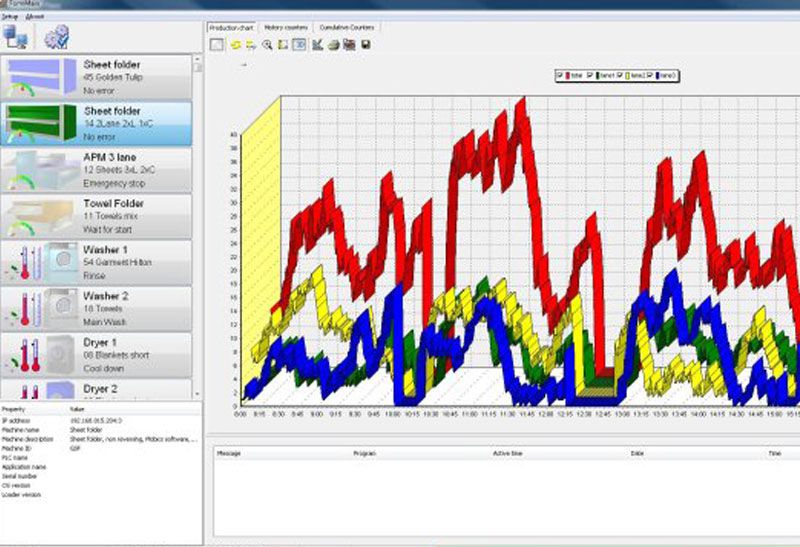This screenshot has height=547, width=800.
Task: Toggle the 'total' series checkbox in legend
Action: [x=561, y=75]
